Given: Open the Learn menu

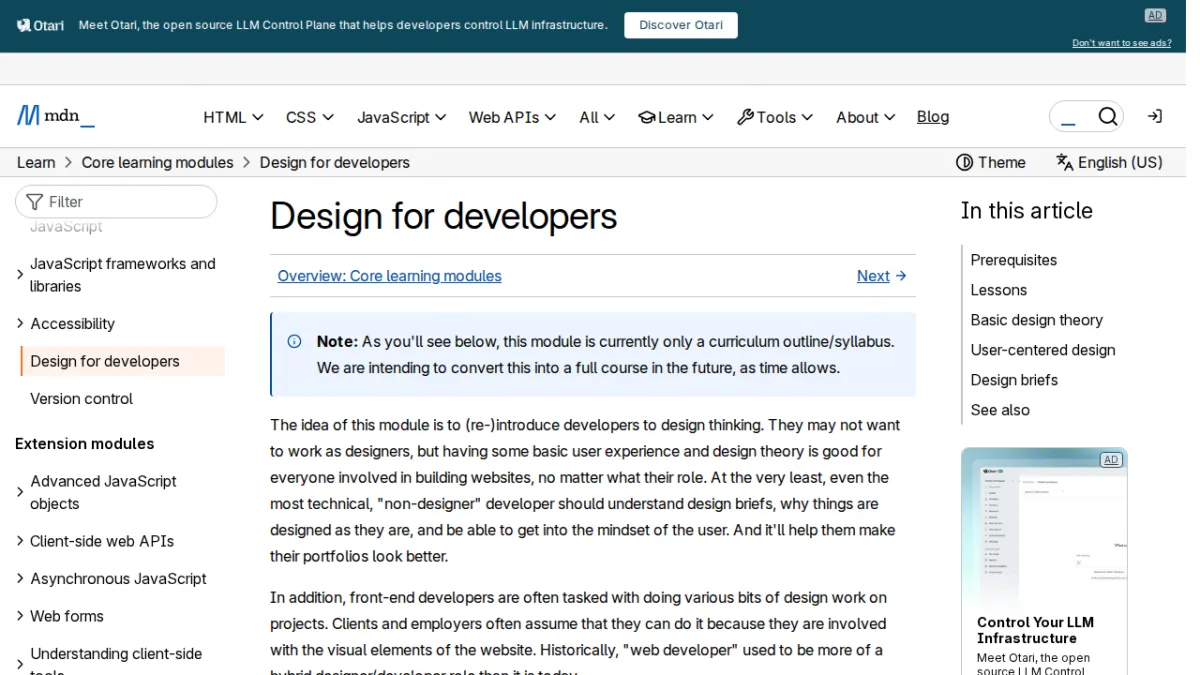Looking at the screenshot, I should 676,117.
